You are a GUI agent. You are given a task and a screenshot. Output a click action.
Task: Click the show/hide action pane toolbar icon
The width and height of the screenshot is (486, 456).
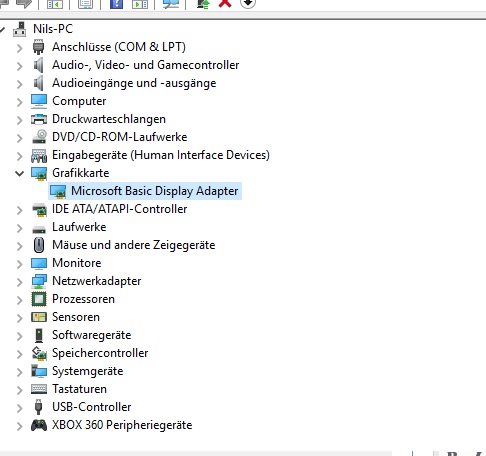tap(140, 3)
